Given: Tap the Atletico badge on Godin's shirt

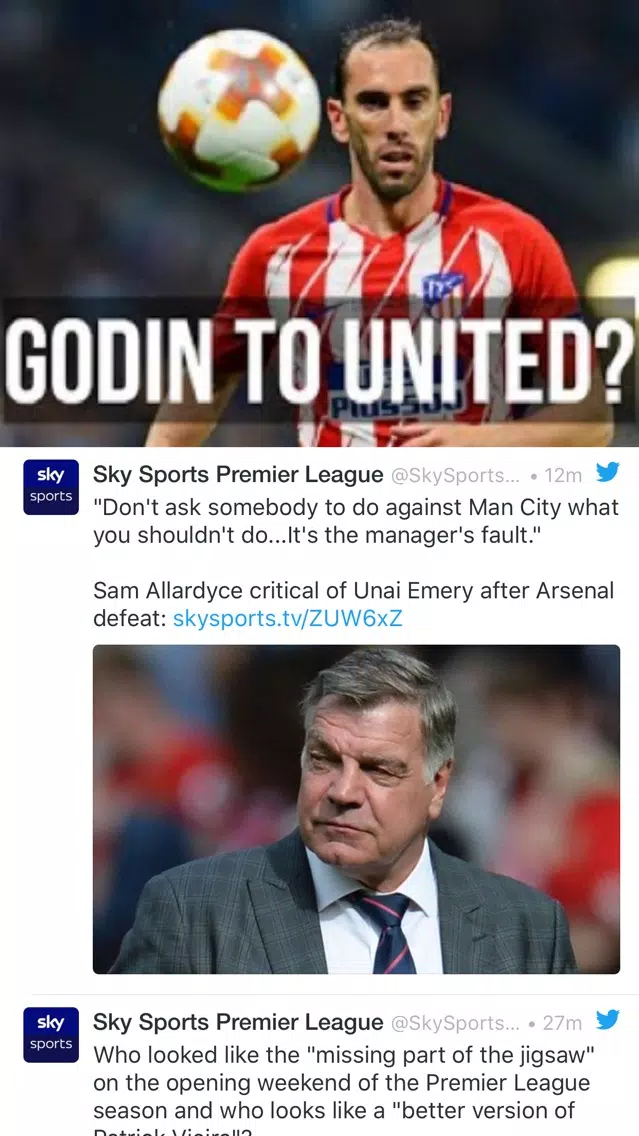Looking at the screenshot, I should click(x=443, y=288).
